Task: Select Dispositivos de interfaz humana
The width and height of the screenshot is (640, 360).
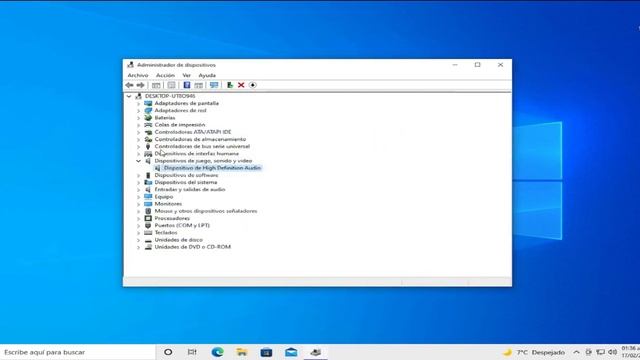Action: (197, 154)
